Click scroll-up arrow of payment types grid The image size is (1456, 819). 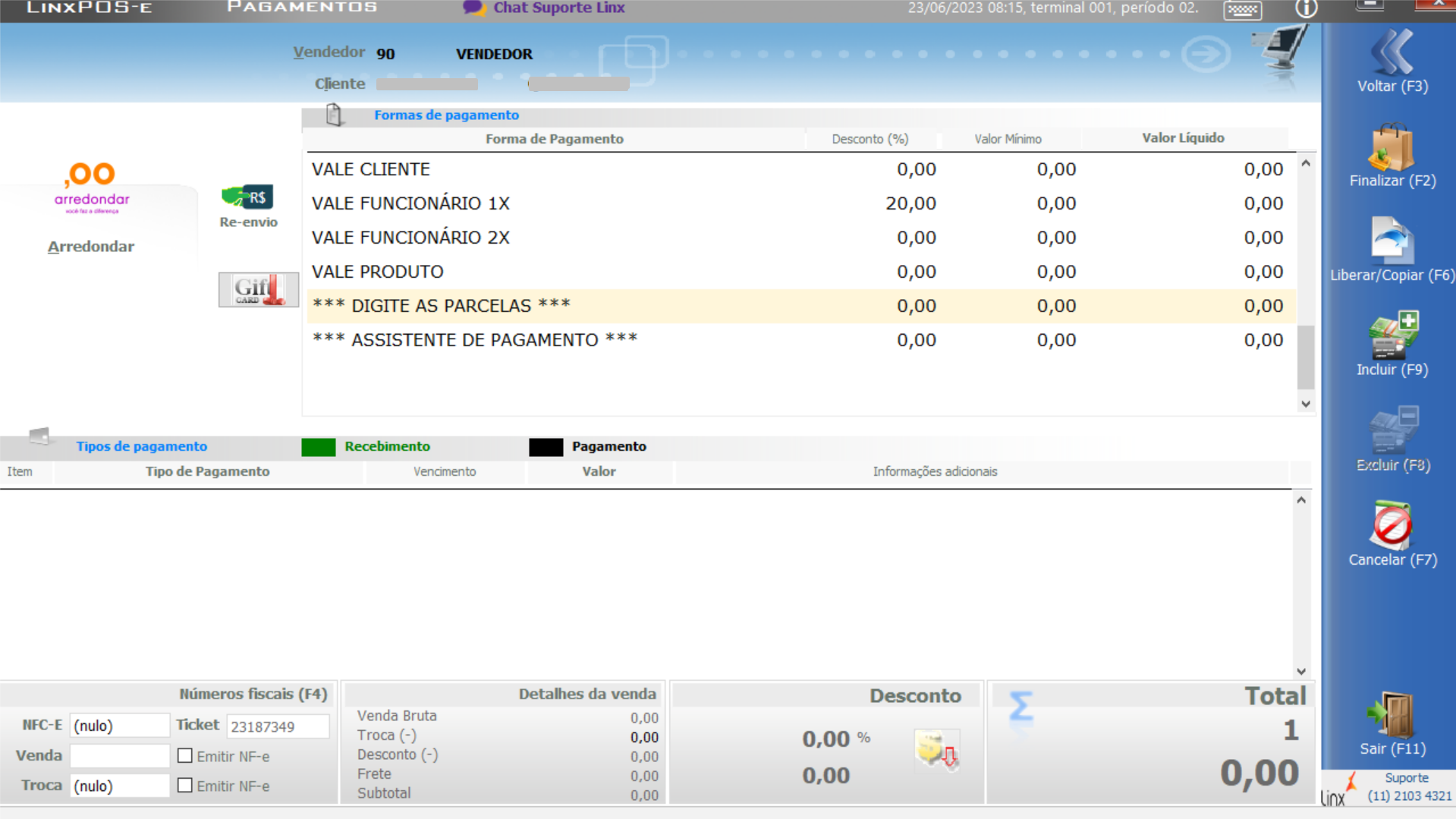click(x=1301, y=500)
